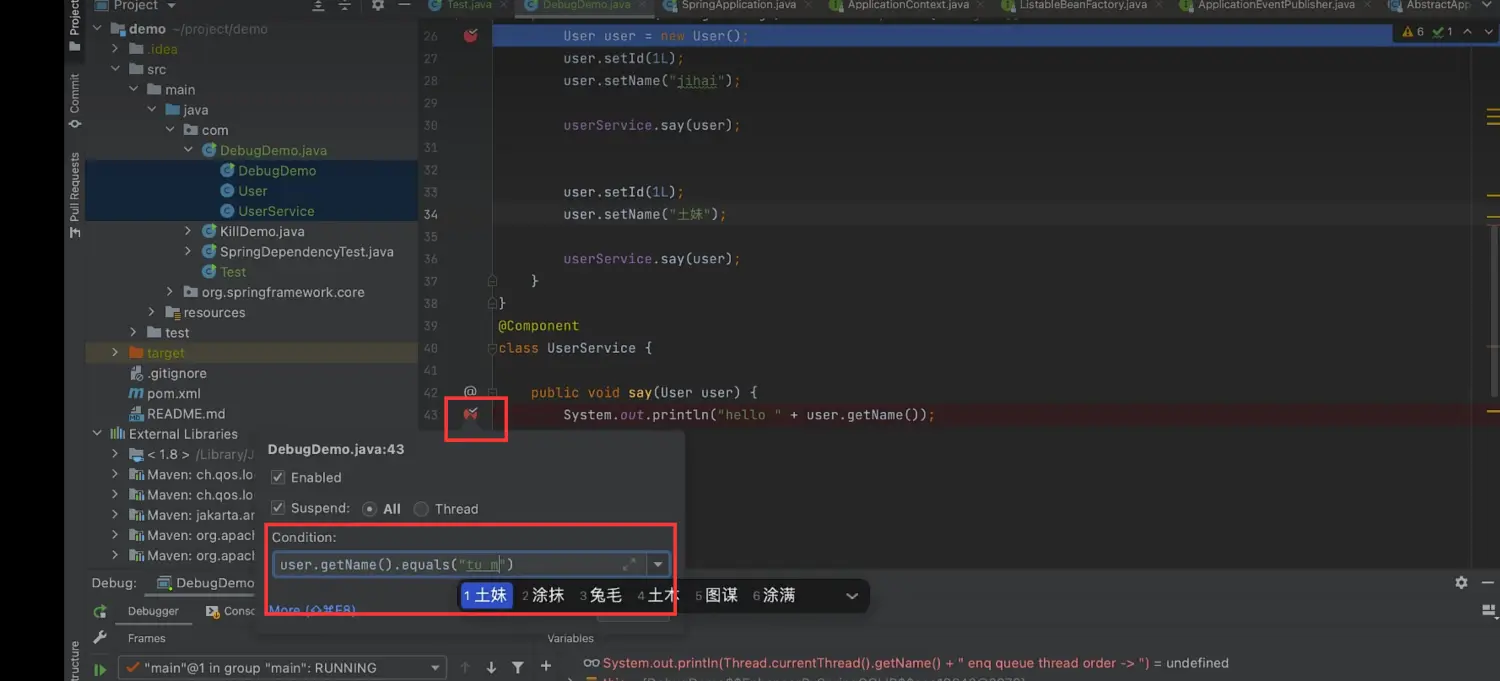Toggle the Suspend checkbox
The image size is (1500, 681).
tap(279, 509)
